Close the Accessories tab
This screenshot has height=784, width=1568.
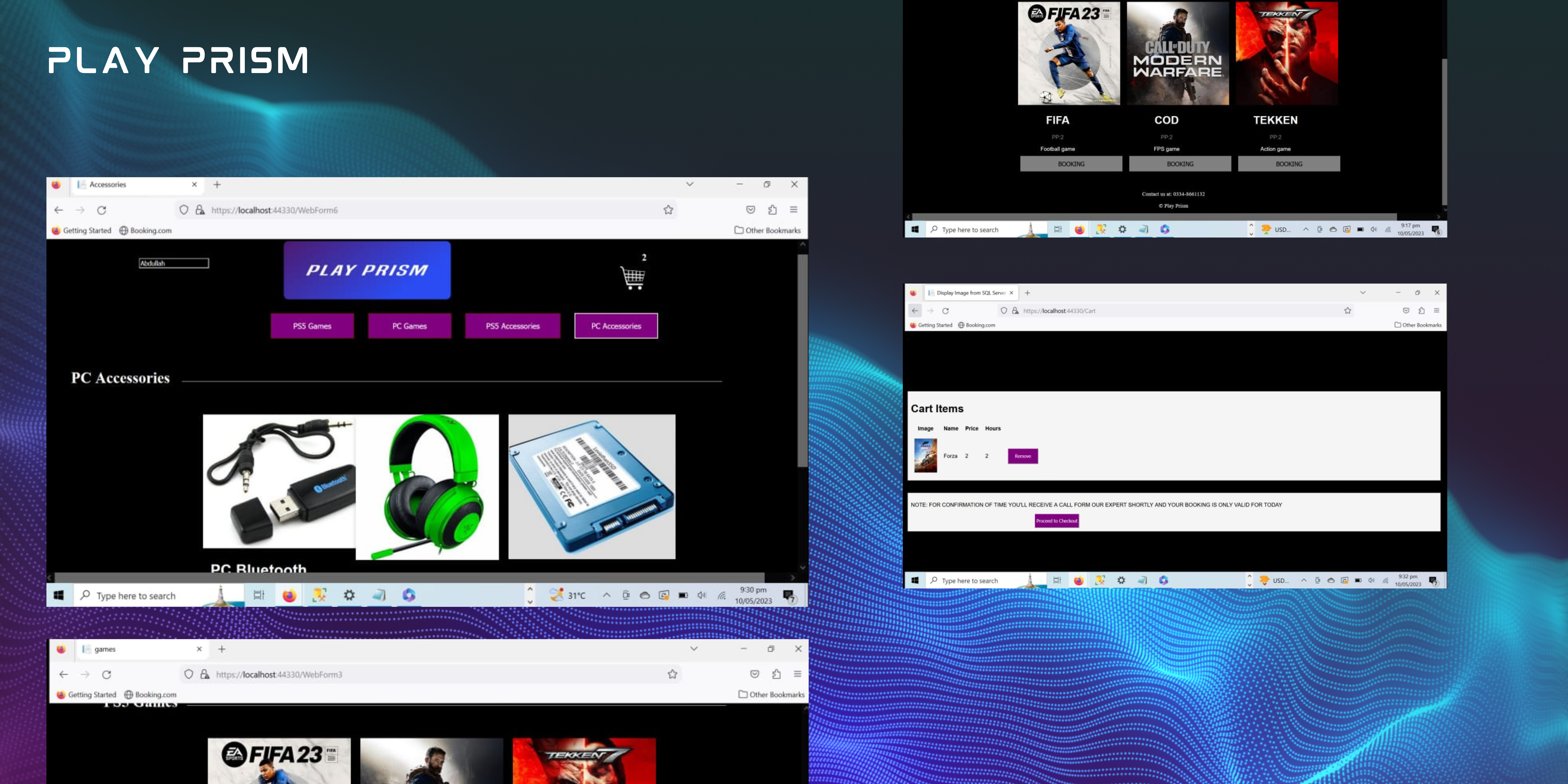(x=194, y=184)
